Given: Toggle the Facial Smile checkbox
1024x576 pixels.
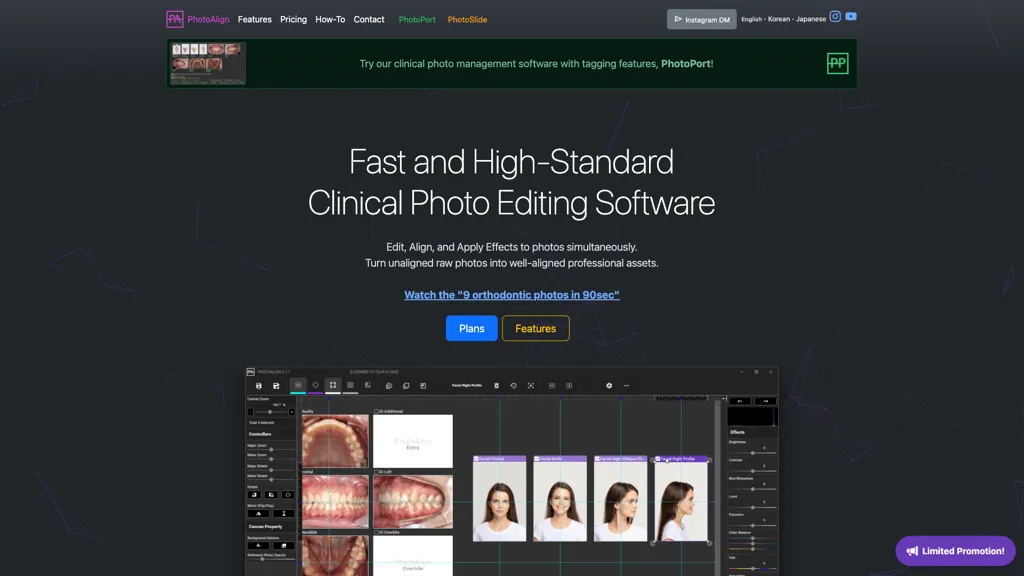Looking at the screenshot, I should (537, 459).
